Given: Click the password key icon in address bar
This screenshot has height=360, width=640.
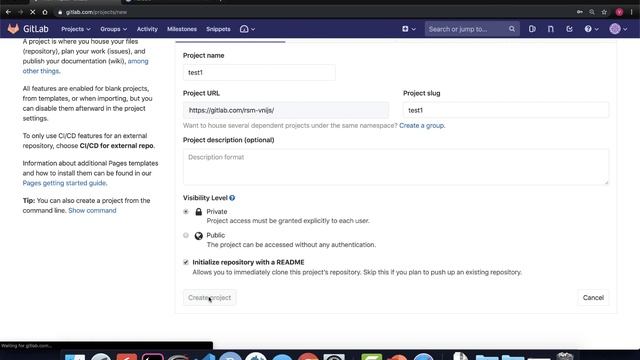Looking at the screenshot, I should (580, 12).
